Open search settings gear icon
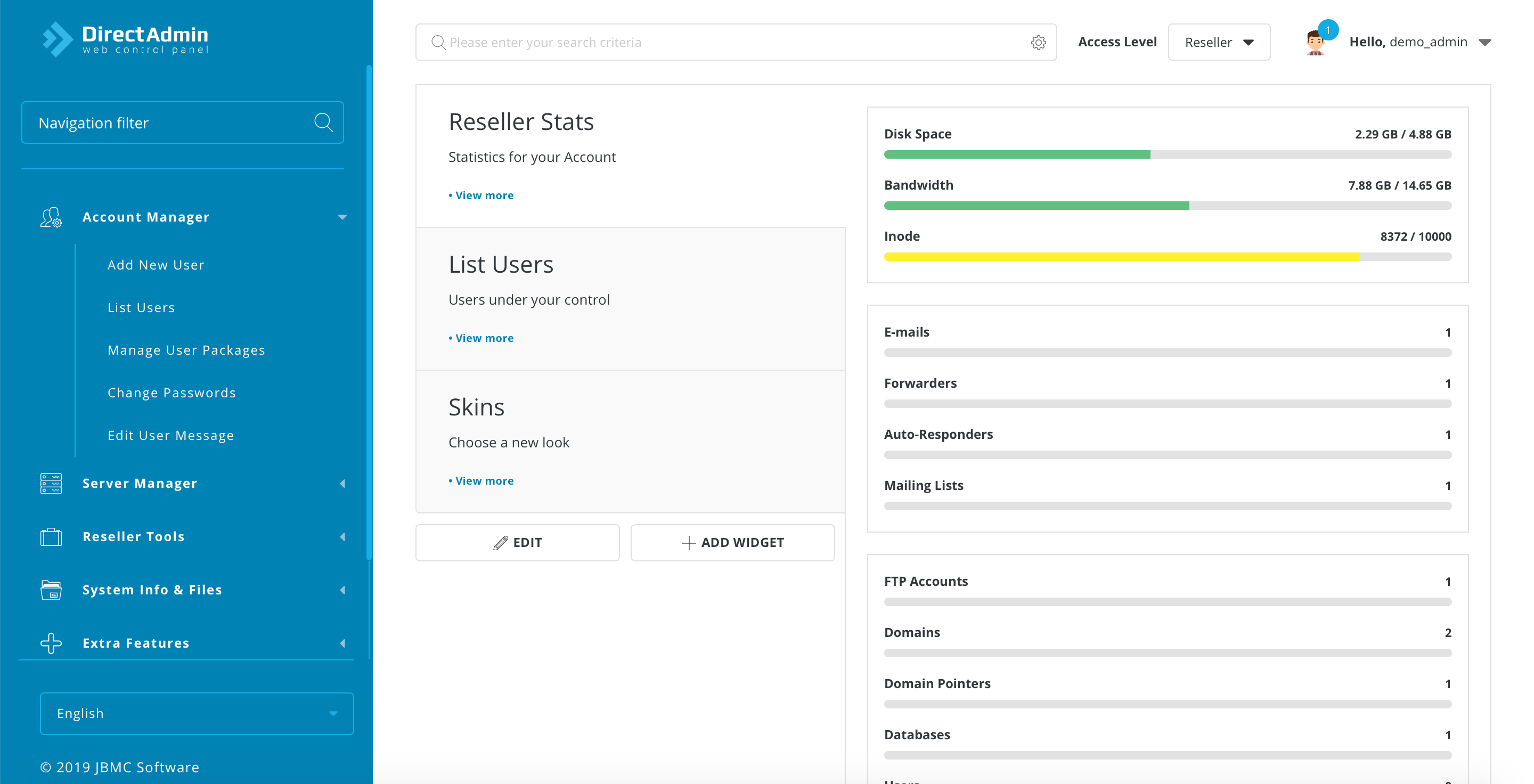Image resolution: width=1534 pixels, height=784 pixels. (1038, 42)
